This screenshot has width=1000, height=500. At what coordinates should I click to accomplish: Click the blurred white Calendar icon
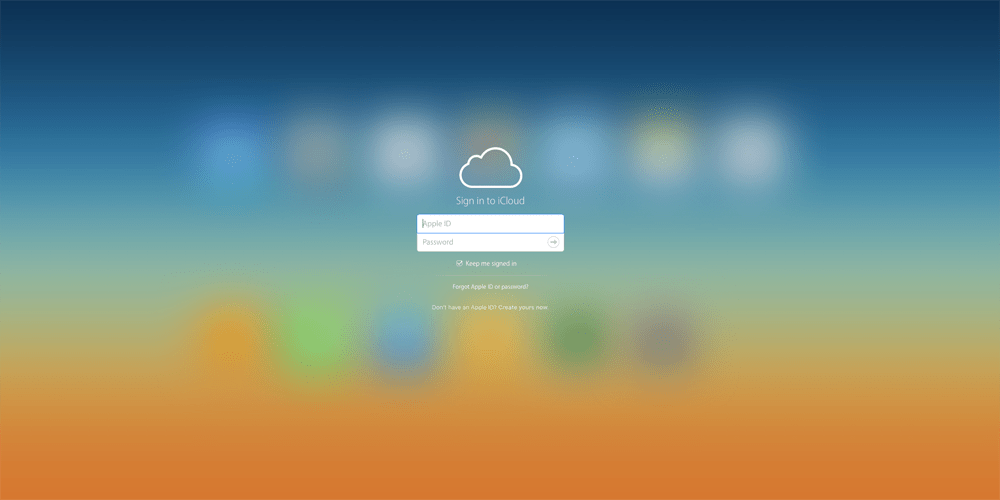pyautogui.click(x=402, y=151)
